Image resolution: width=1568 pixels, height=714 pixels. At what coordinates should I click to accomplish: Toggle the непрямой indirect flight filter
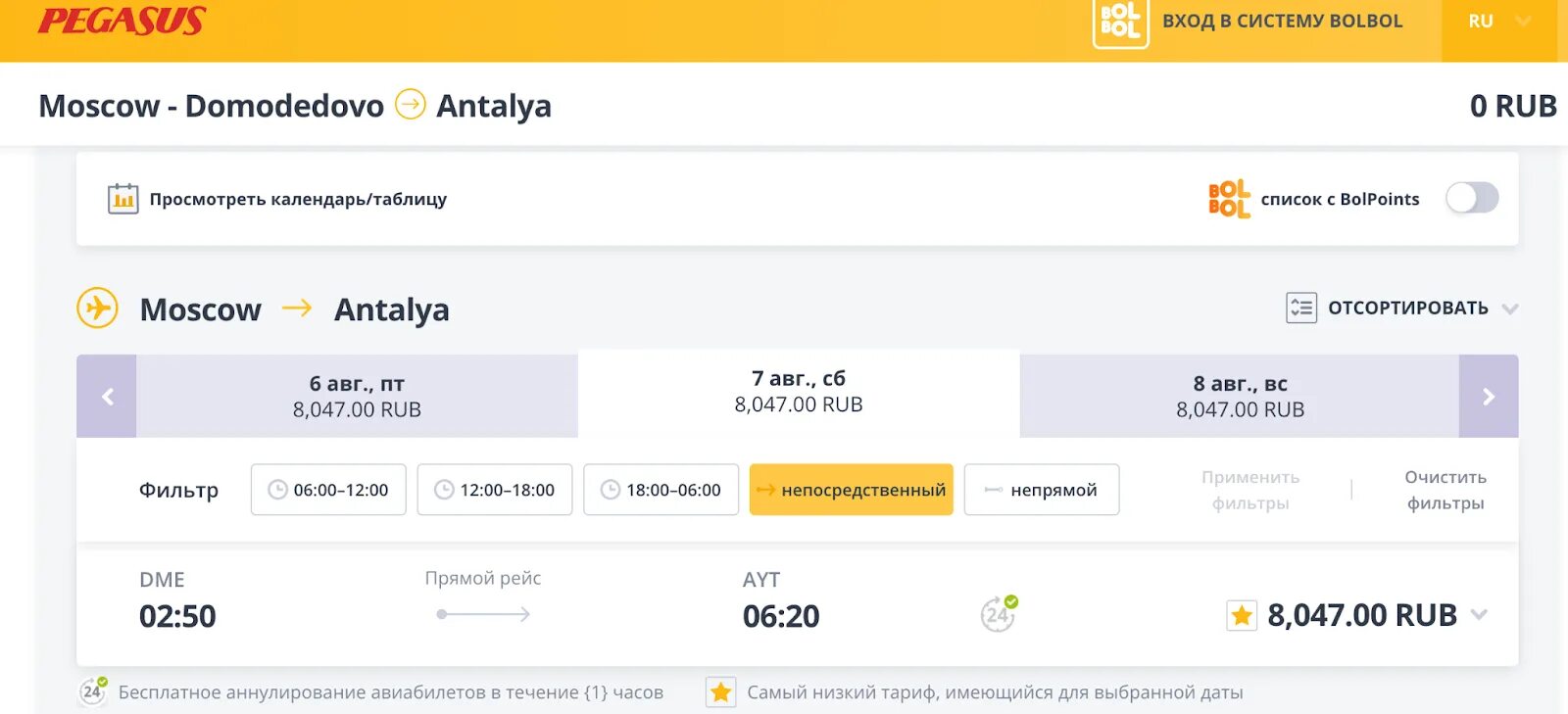pos(1042,490)
